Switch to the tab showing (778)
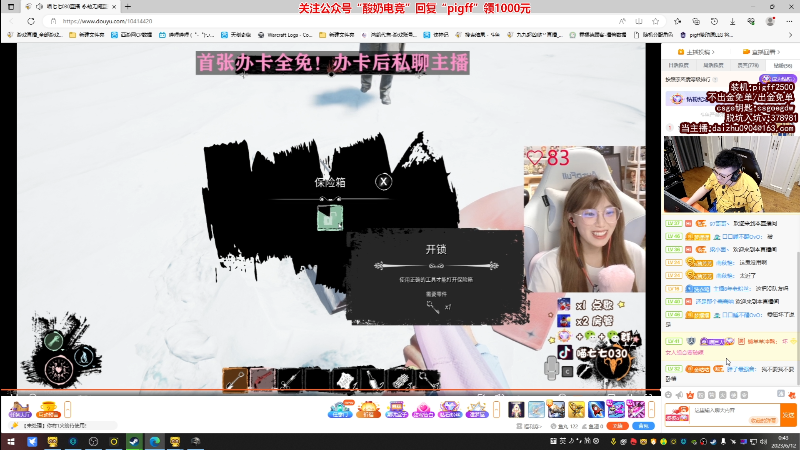The image size is (800, 450). [x=748, y=65]
